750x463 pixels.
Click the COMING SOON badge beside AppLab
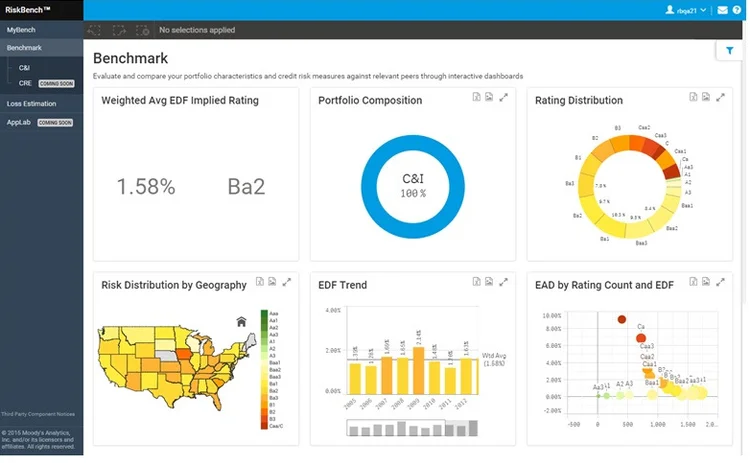(x=55, y=123)
